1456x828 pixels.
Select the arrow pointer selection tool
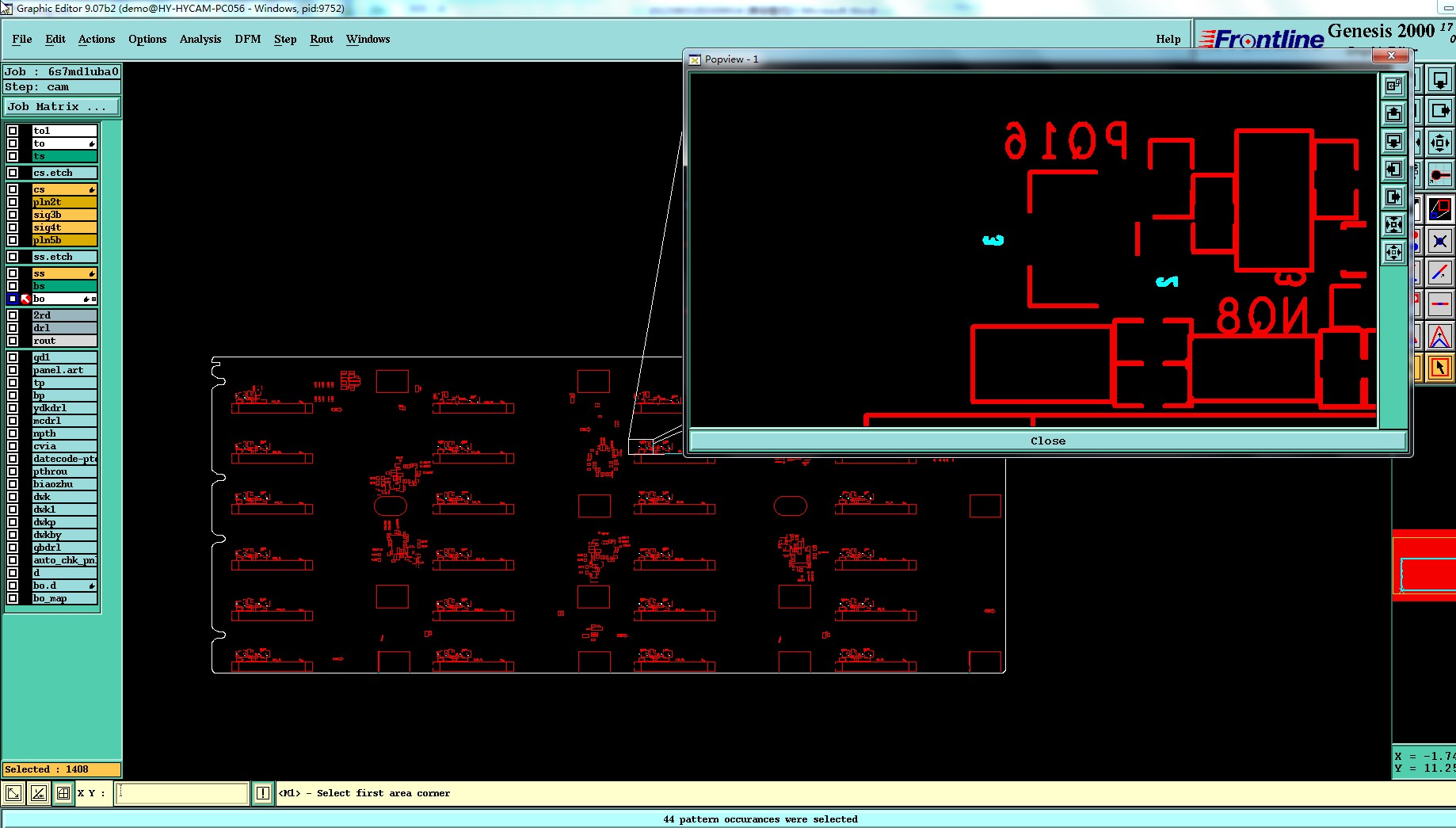click(x=1440, y=368)
